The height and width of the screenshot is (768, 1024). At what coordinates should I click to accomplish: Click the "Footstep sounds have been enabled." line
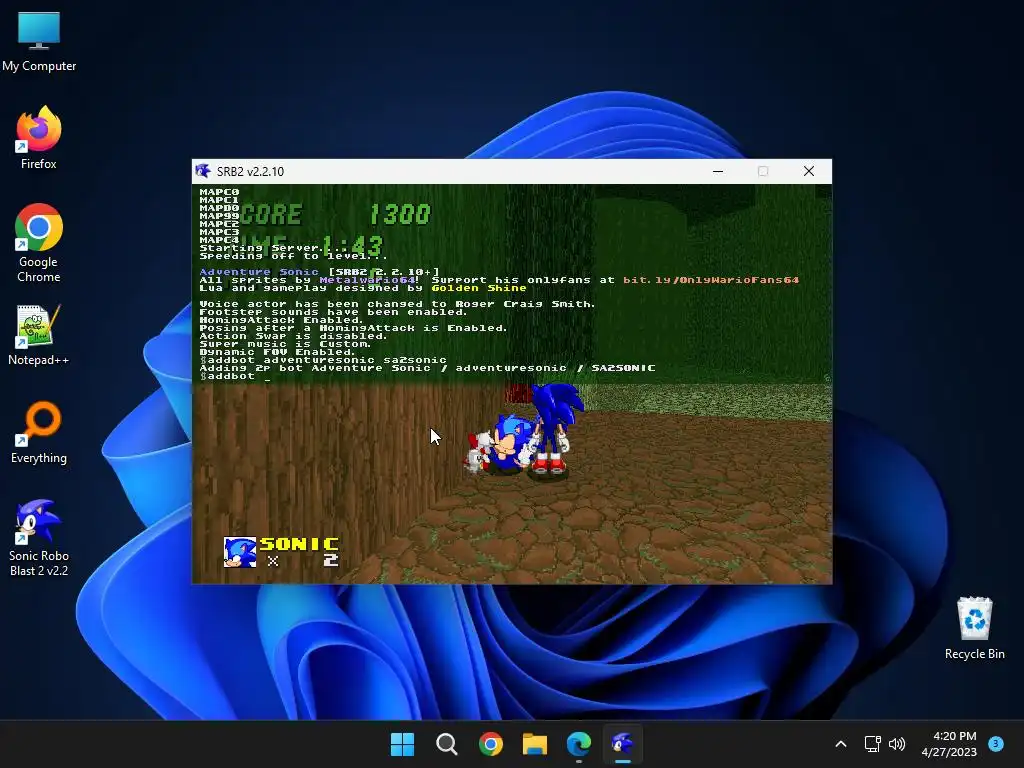coord(333,312)
